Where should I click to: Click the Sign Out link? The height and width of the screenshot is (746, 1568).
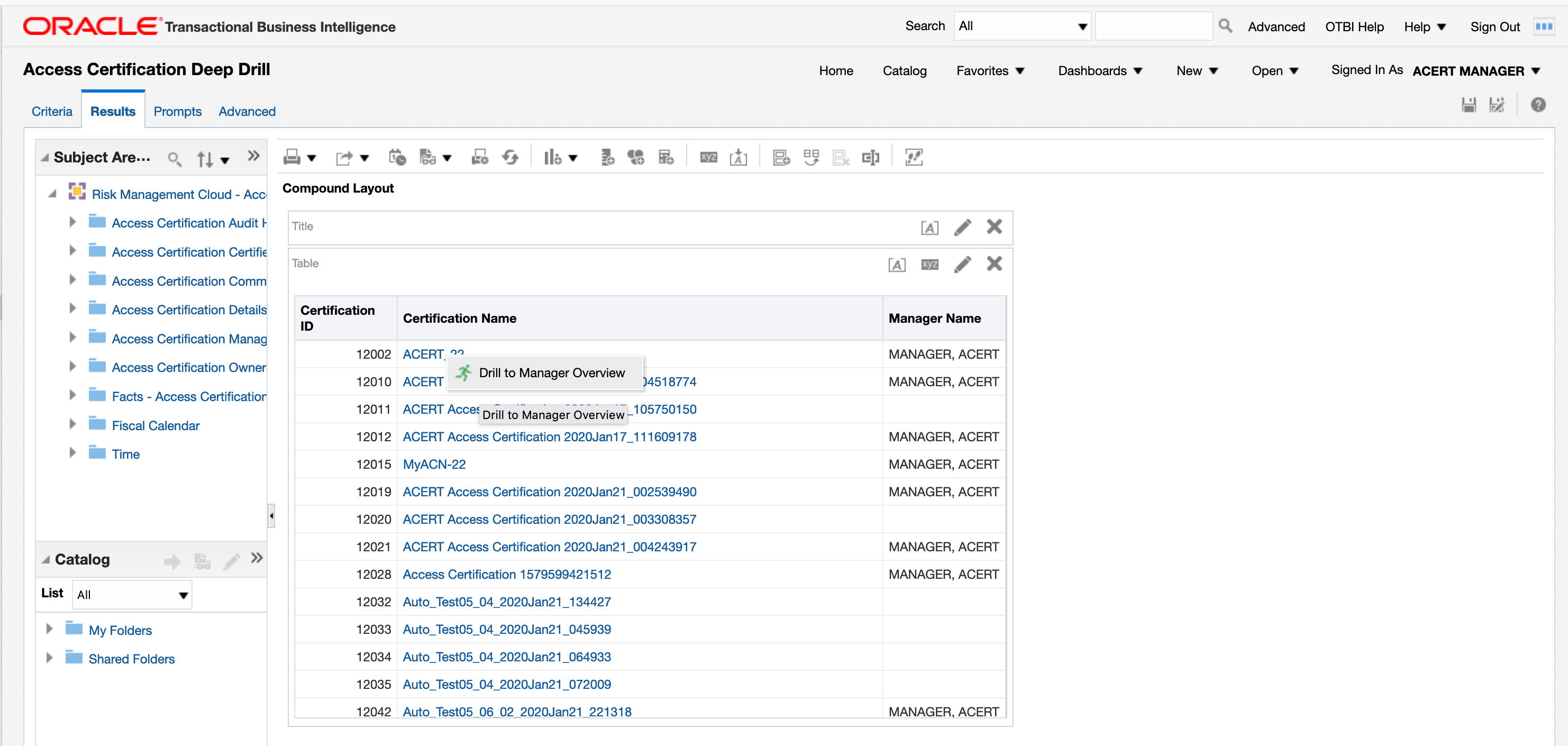[1495, 27]
